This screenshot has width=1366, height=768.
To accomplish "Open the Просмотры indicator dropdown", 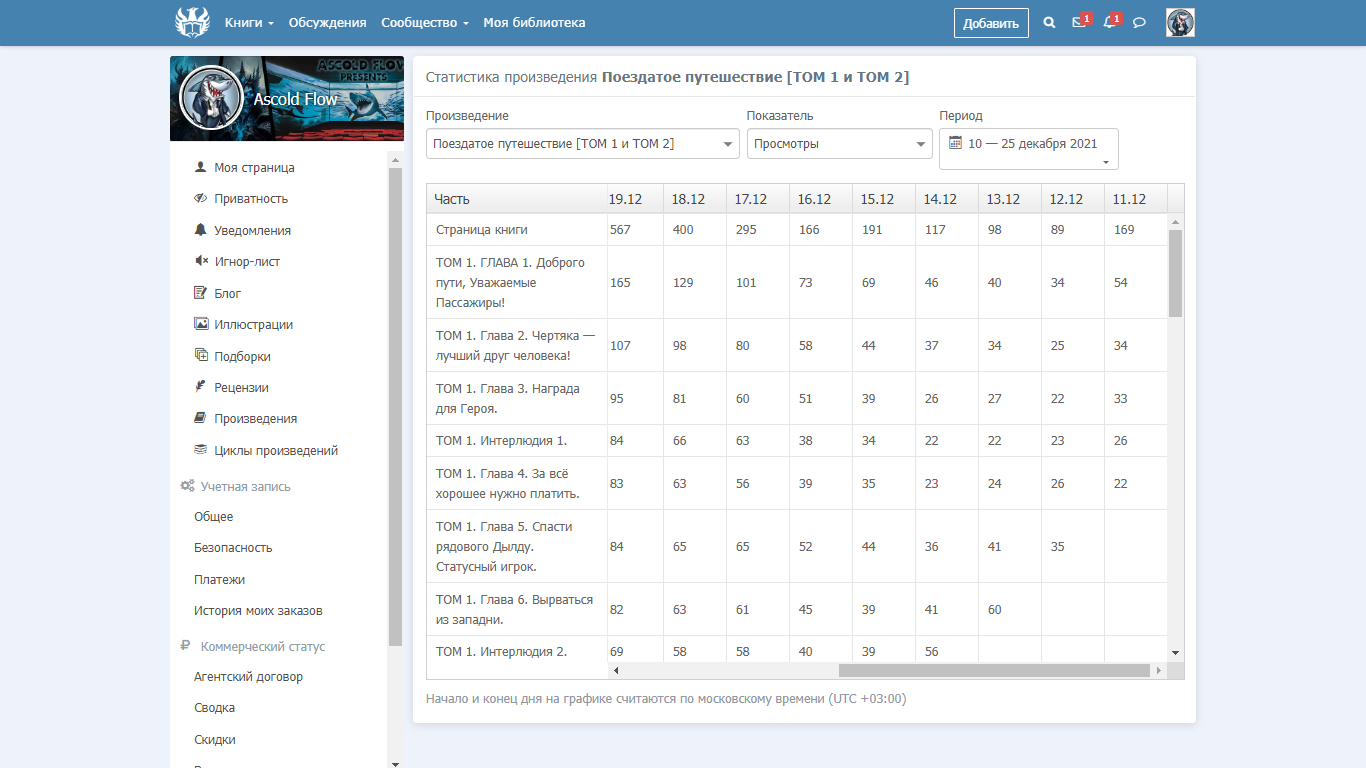I will click(839, 144).
